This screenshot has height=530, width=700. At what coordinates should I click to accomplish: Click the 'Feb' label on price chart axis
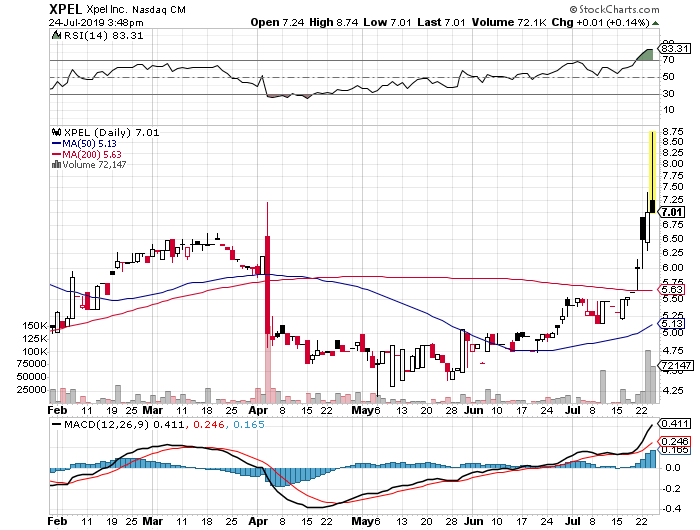tap(58, 410)
